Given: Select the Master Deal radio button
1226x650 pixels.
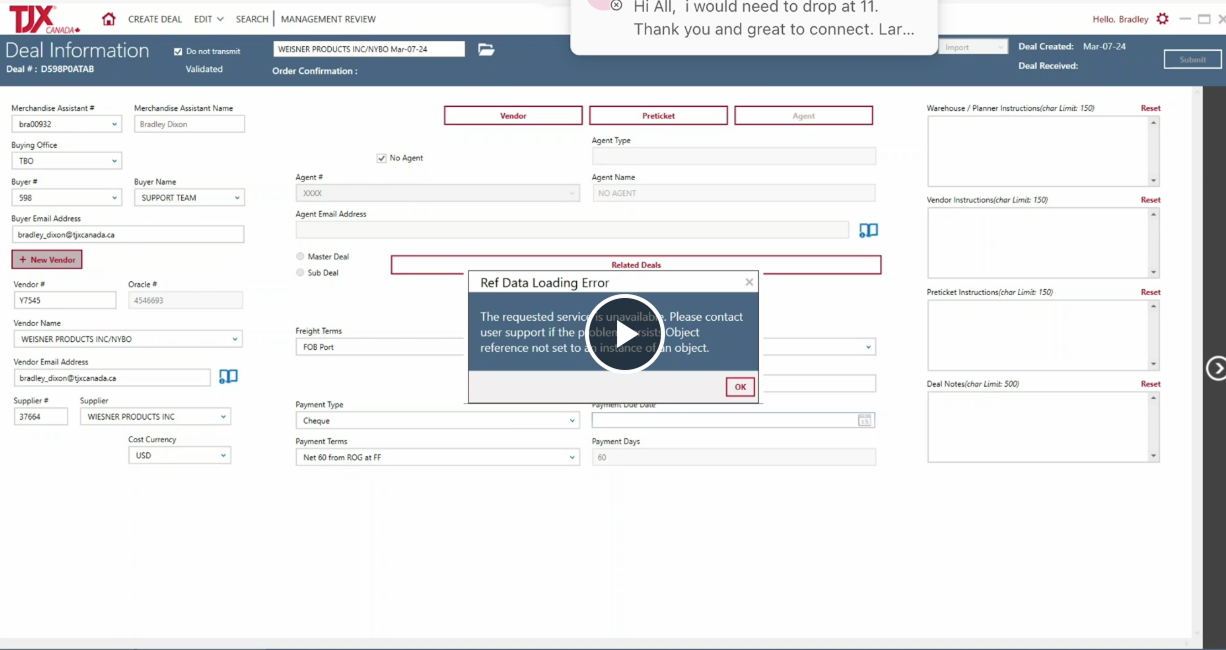Looking at the screenshot, I should pos(300,257).
